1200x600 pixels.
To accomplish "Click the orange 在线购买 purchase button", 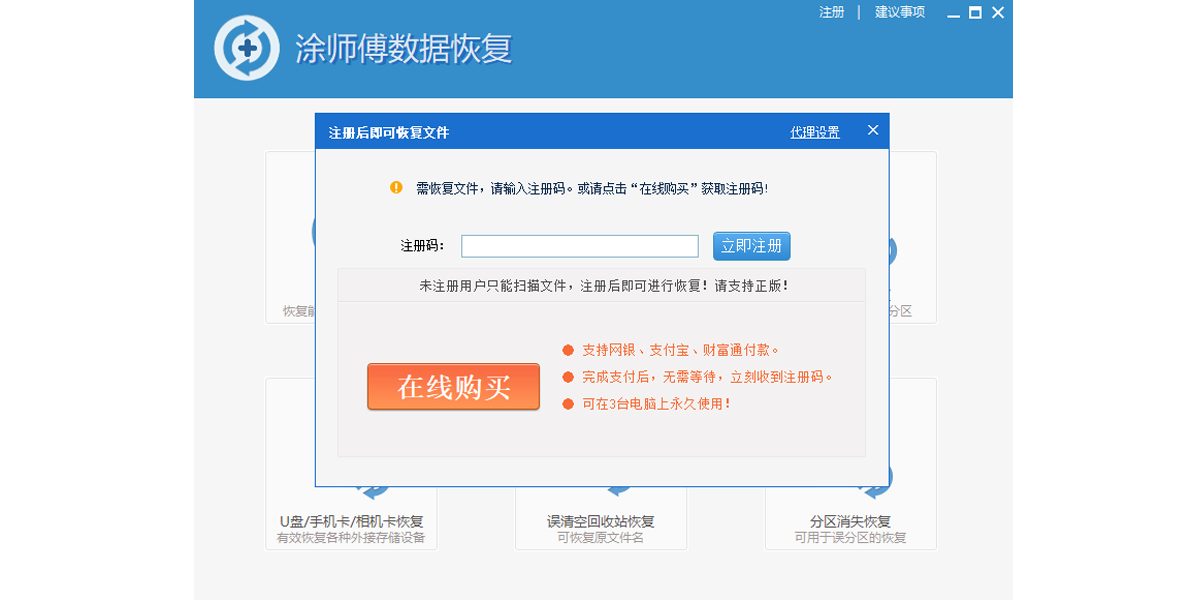I will [x=453, y=387].
